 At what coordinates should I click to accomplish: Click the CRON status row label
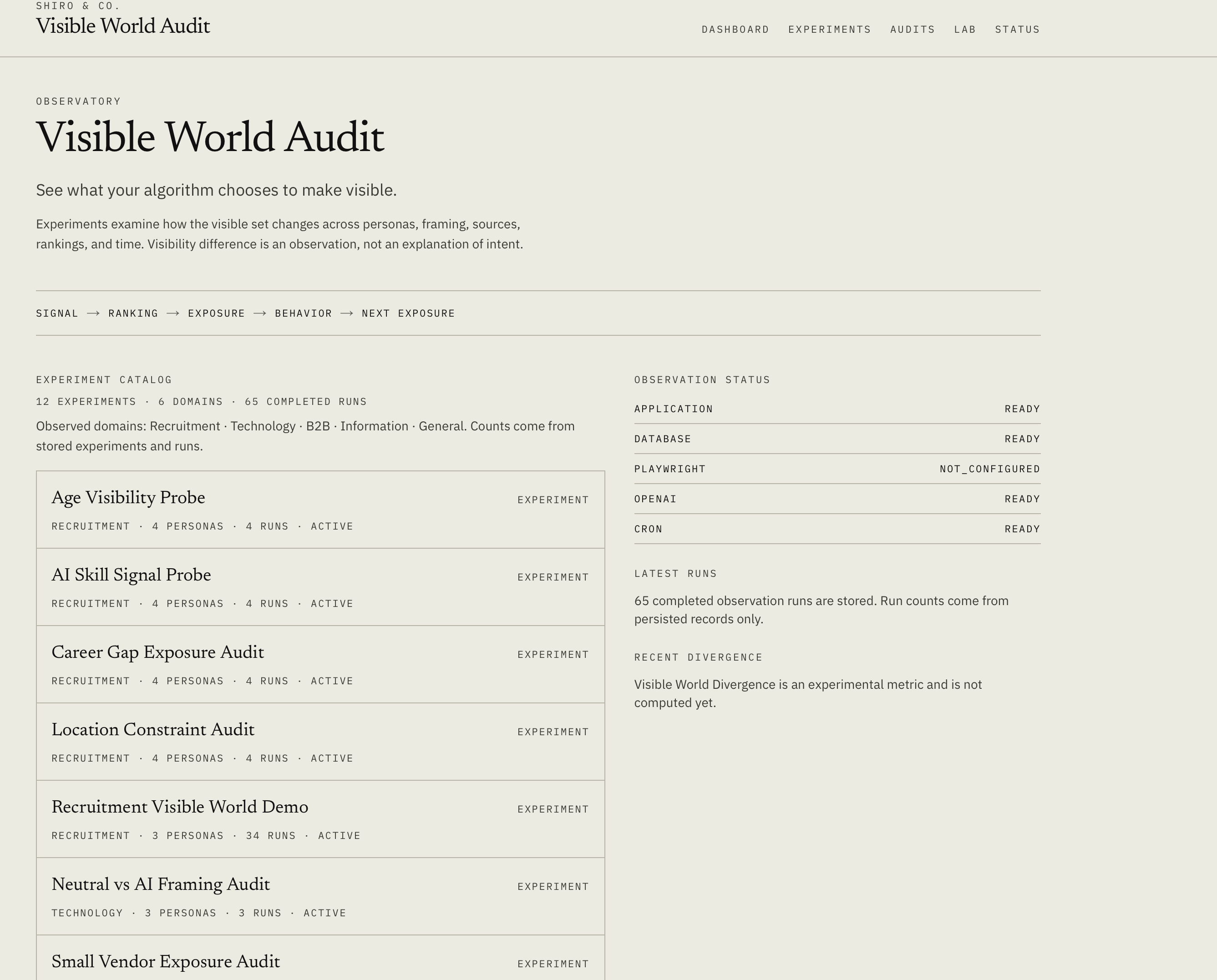pos(648,529)
